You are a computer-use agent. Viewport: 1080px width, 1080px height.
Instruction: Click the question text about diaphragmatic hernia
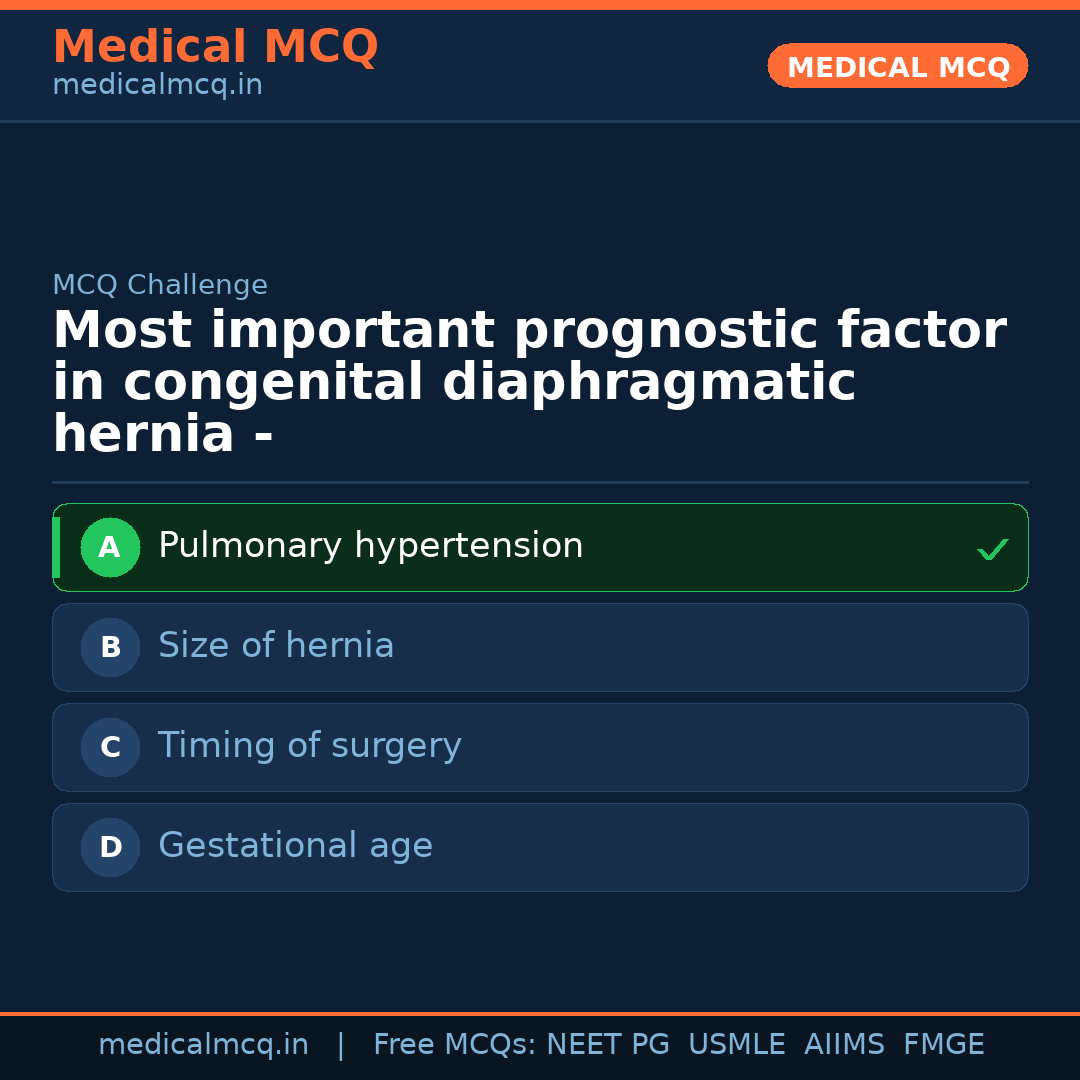[x=529, y=383]
